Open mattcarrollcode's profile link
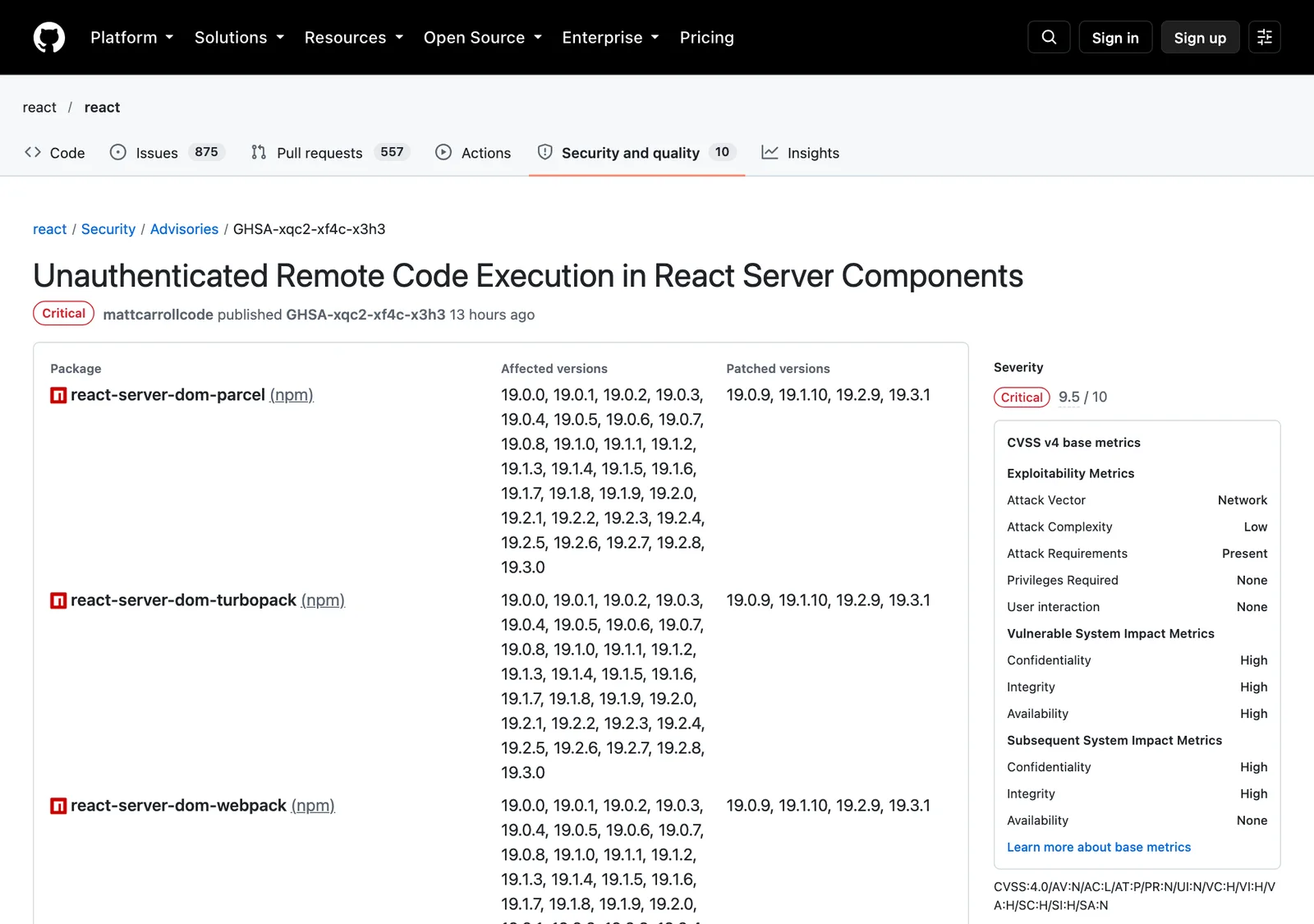 coord(159,315)
